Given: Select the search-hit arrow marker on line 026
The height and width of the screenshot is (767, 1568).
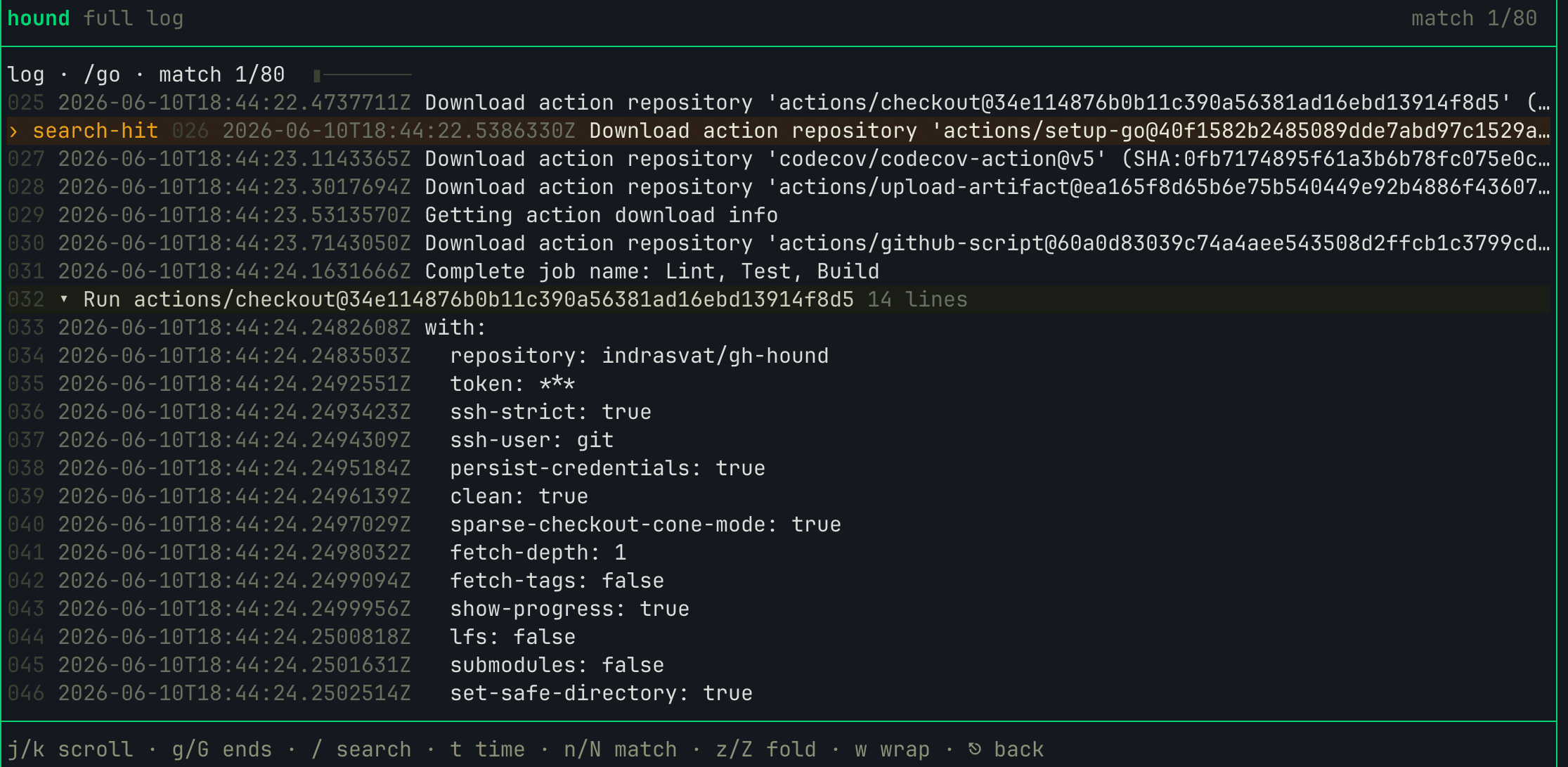Looking at the screenshot, I should (13, 131).
